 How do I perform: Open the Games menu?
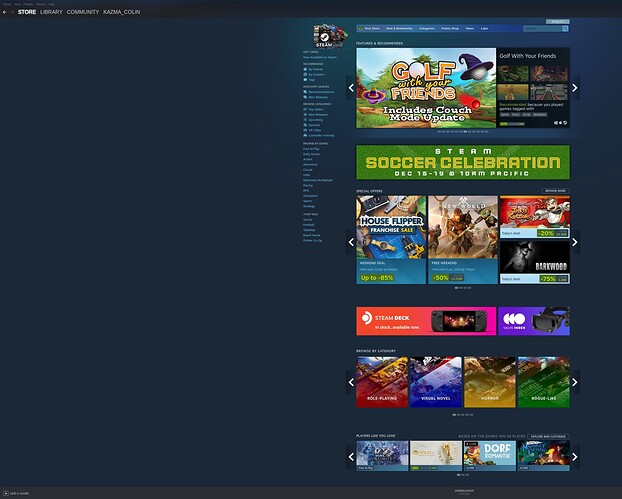(x=41, y=4)
